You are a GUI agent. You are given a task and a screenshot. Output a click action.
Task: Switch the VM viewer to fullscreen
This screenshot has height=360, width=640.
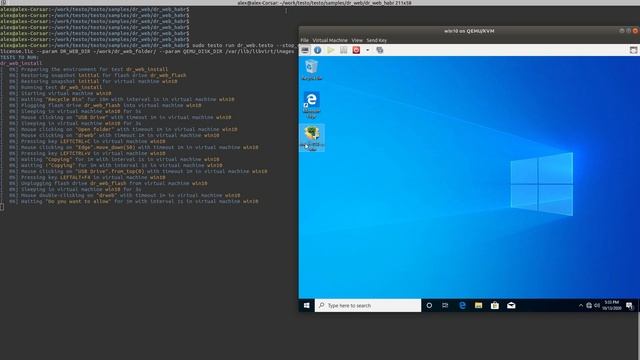(x=633, y=50)
